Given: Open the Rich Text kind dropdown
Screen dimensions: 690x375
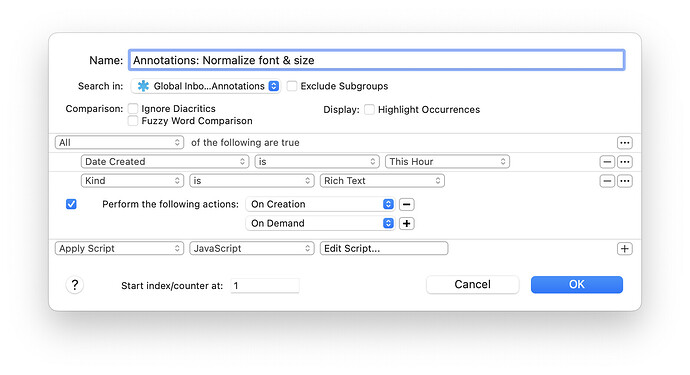Looking at the screenshot, I should (382, 180).
